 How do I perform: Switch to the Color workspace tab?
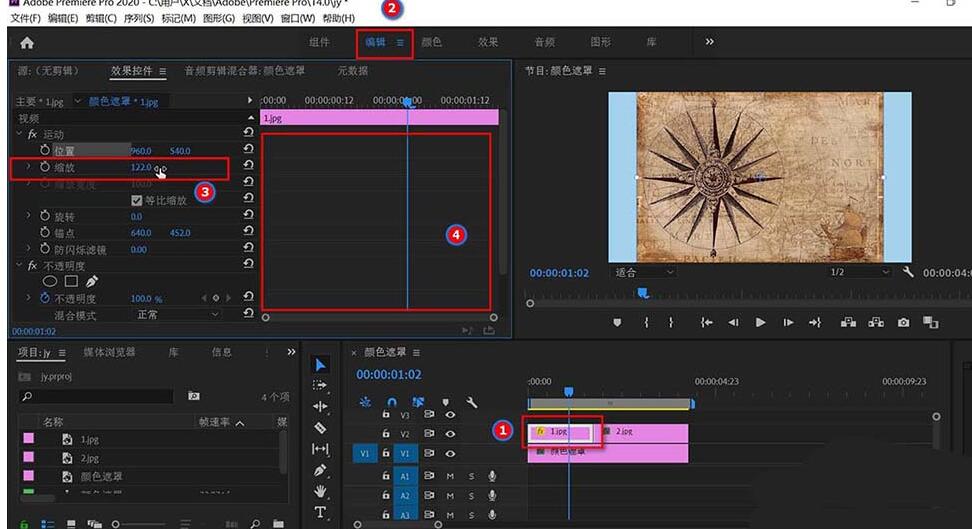431,42
